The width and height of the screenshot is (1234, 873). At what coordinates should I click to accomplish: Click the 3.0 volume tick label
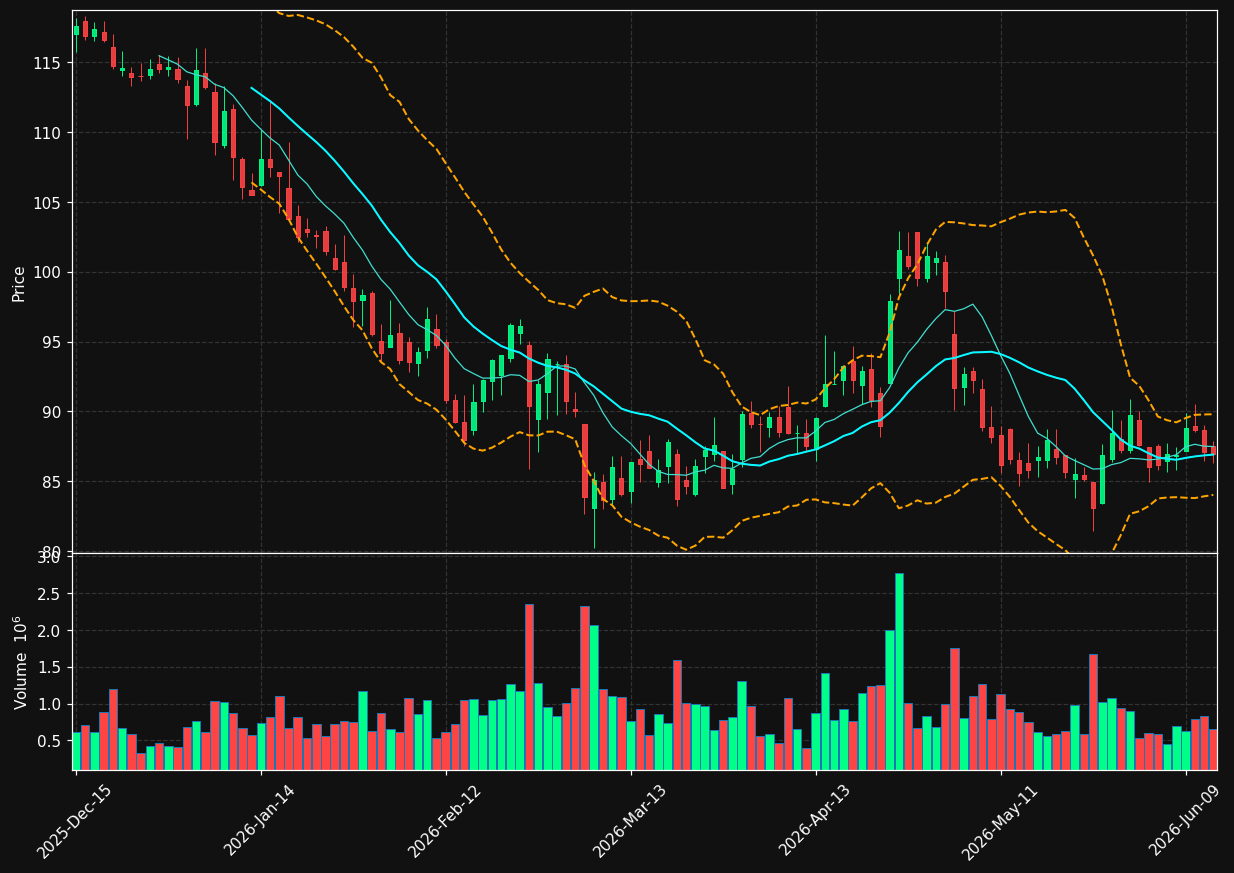(49, 558)
